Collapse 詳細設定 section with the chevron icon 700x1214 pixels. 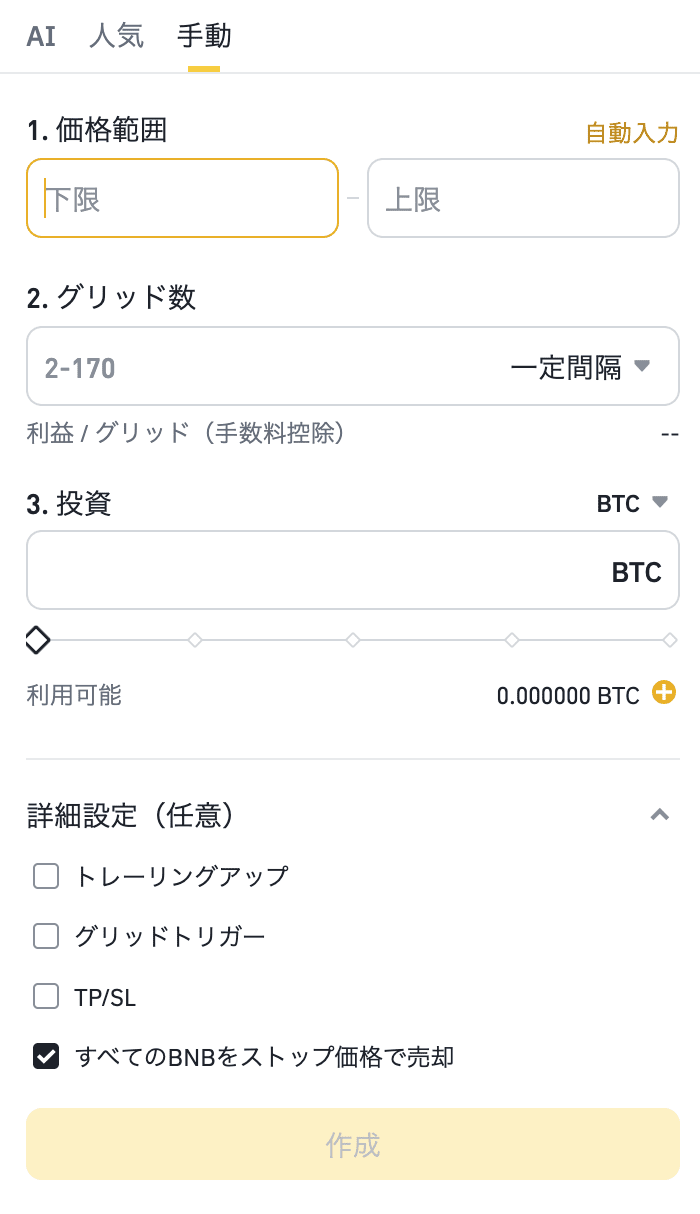(659, 815)
